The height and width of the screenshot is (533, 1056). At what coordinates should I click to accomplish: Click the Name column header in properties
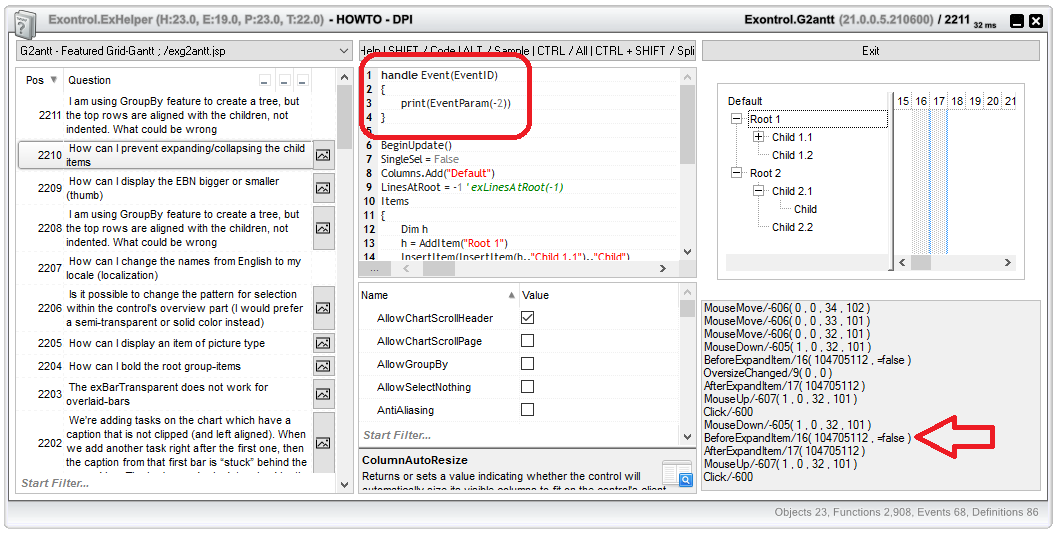point(375,295)
